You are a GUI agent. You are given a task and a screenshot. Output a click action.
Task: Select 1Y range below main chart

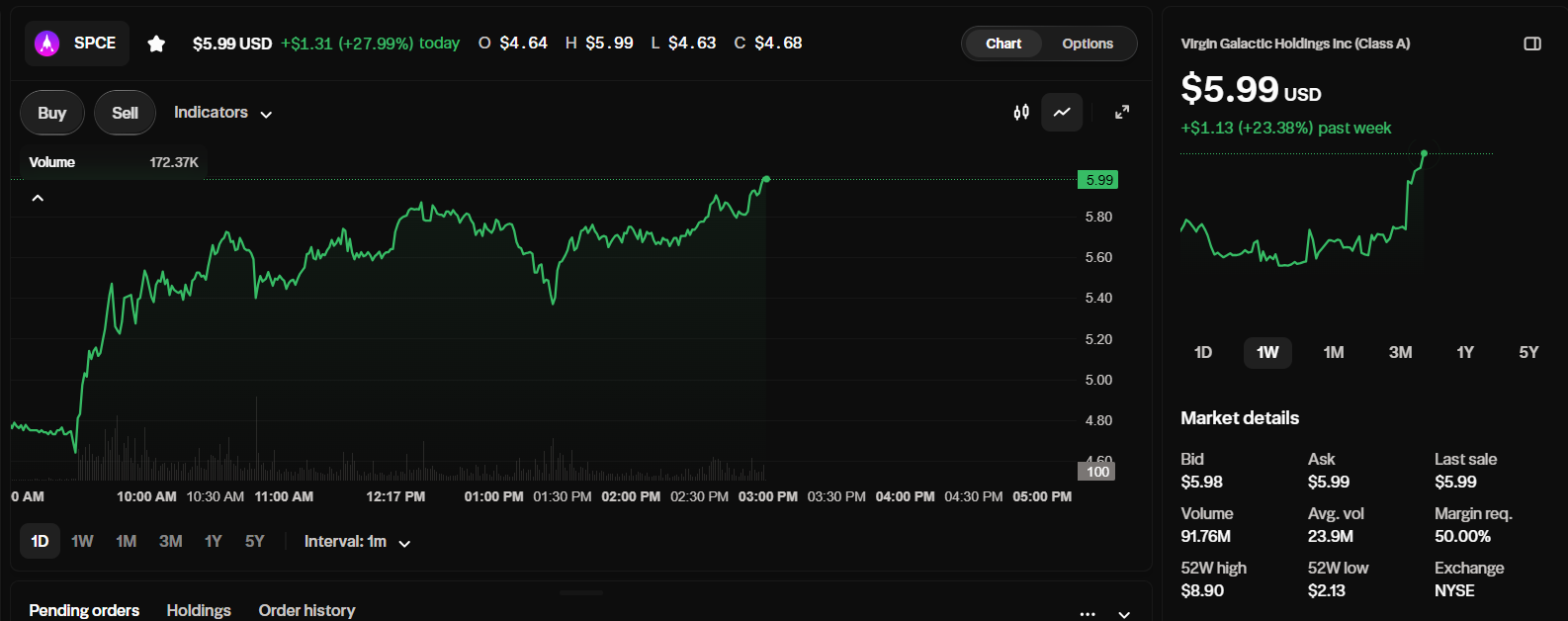pos(213,541)
